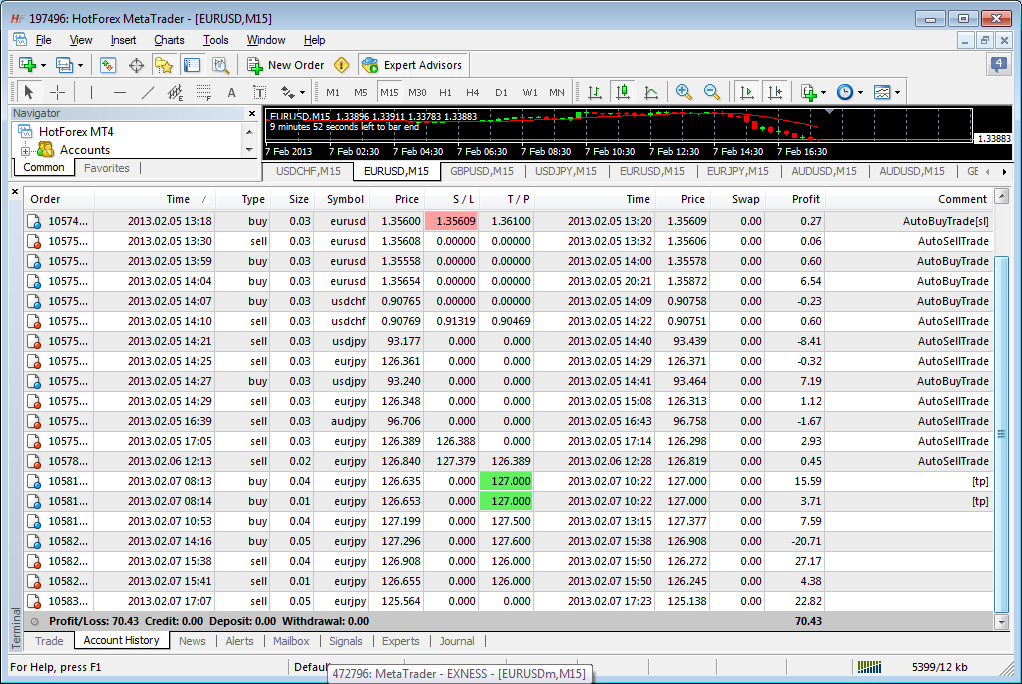Expand the Accounts tree node
This screenshot has width=1022, height=684.
pyautogui.click(x=25, y=151)
